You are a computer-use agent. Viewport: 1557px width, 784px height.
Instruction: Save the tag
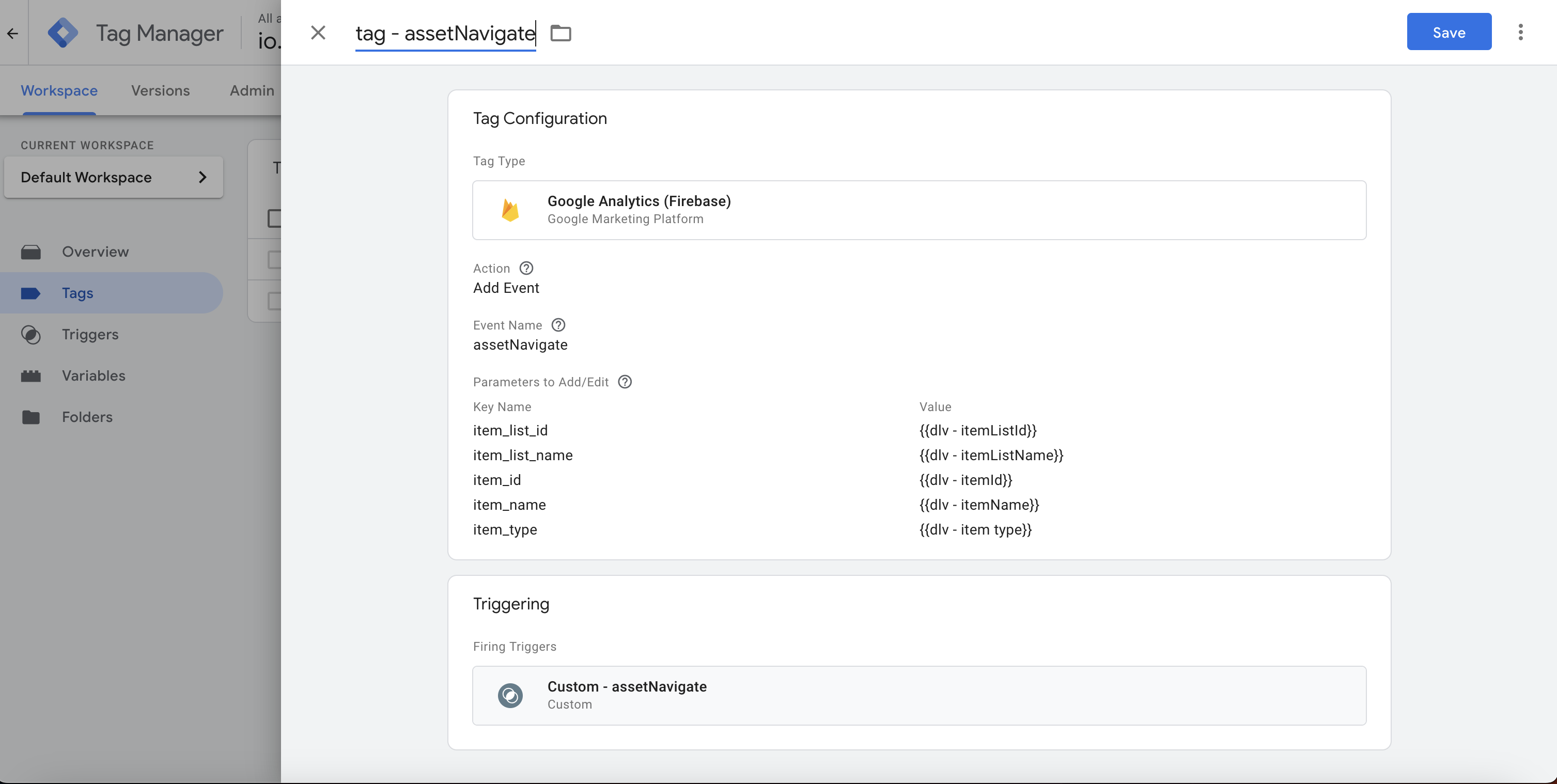(1449, 32)
